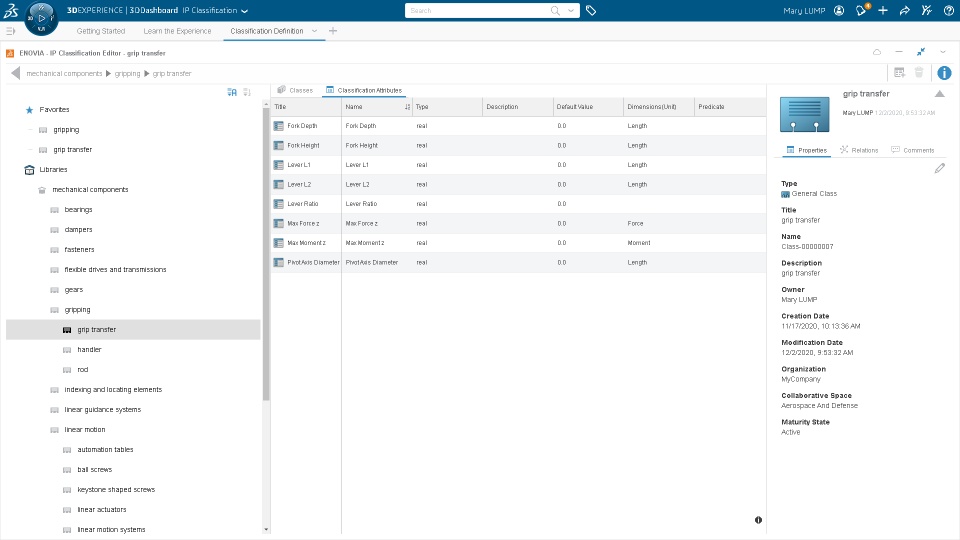Click the grip transfer thumbnail image
Viewport: 960px width, 540px height.
804,114
